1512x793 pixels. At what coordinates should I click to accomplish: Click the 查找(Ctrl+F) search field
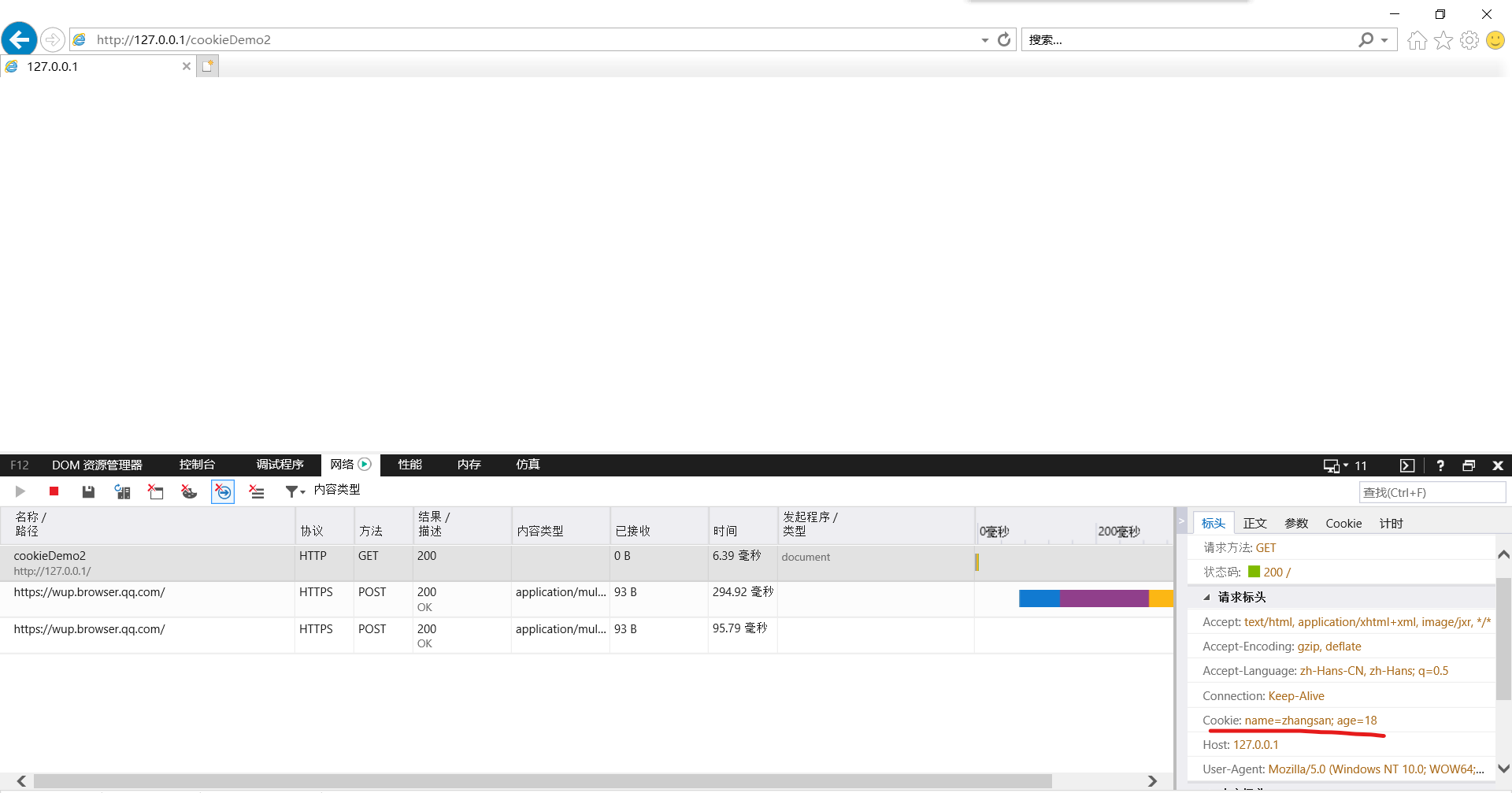coord(1432,492)
